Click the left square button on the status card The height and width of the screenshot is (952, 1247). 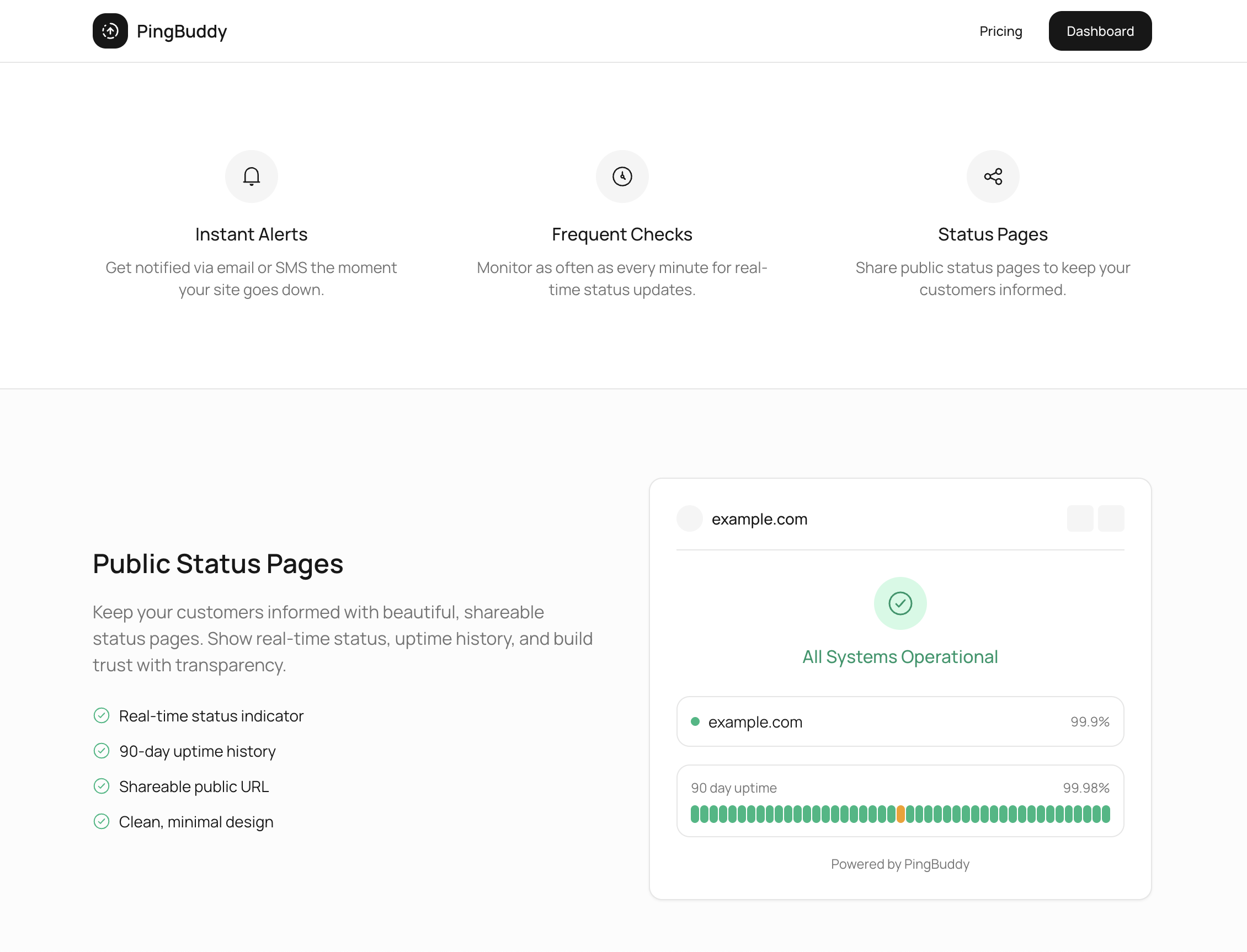pyautogui.click(x=1080, y=518)
